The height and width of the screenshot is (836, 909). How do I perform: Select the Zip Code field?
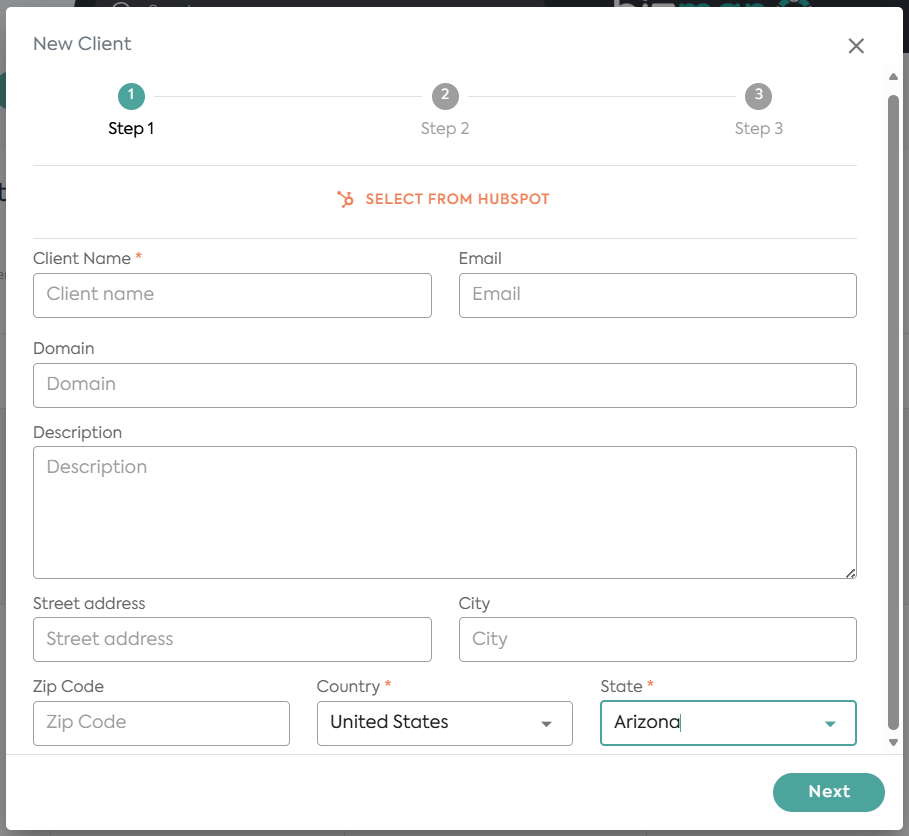coord(161,723)
